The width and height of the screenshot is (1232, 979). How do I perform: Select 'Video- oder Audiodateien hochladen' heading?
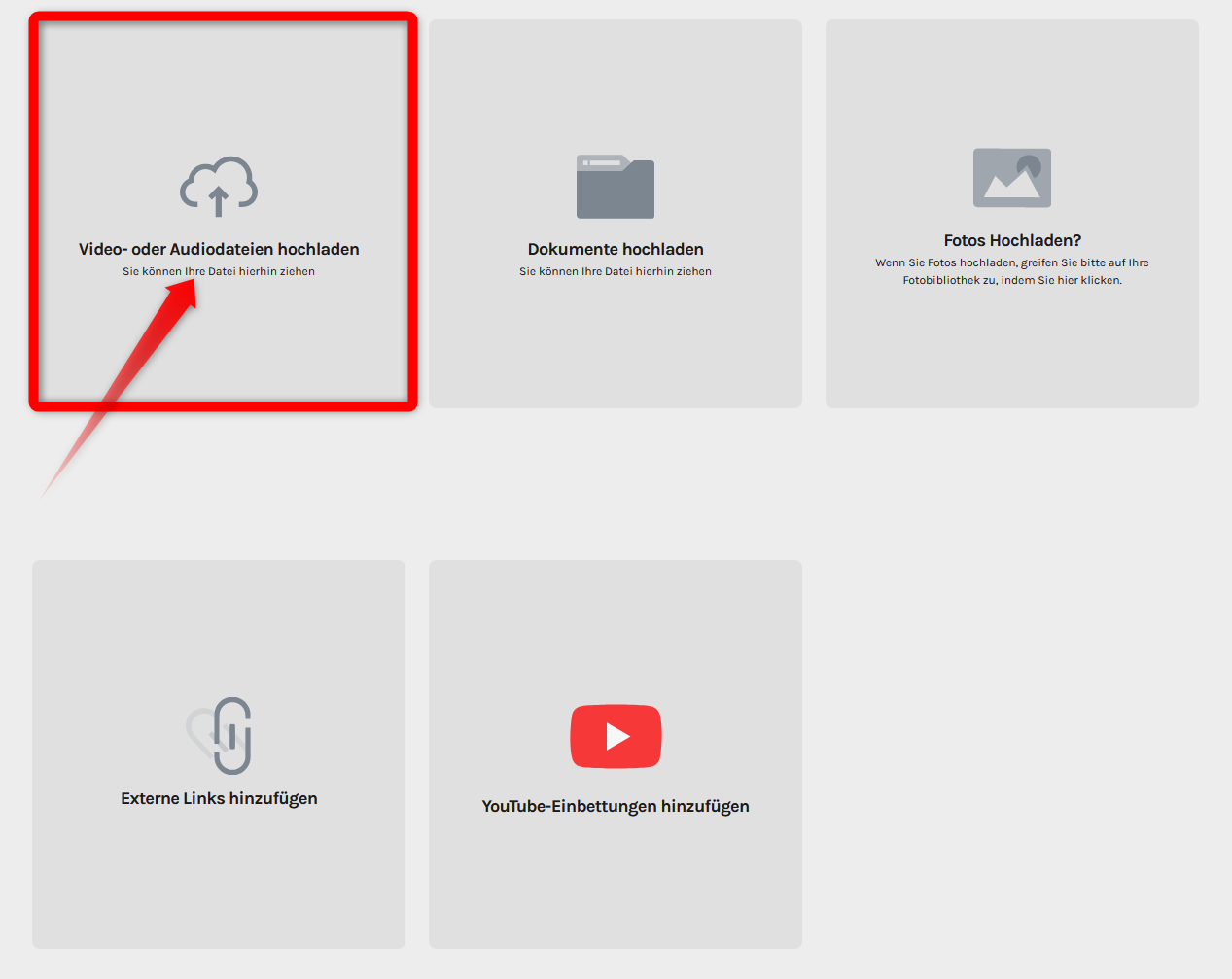[219, 249]
